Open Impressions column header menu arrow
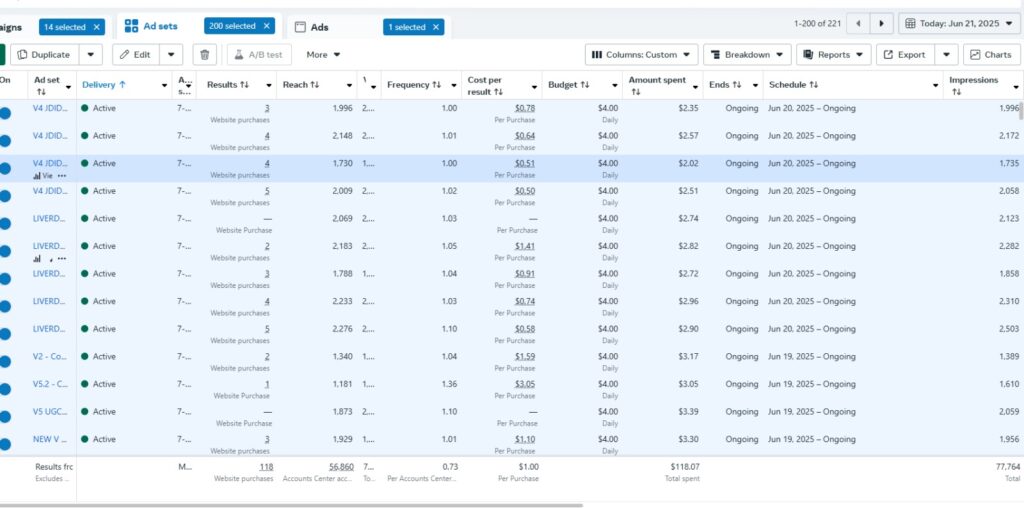 (1016, 86)
